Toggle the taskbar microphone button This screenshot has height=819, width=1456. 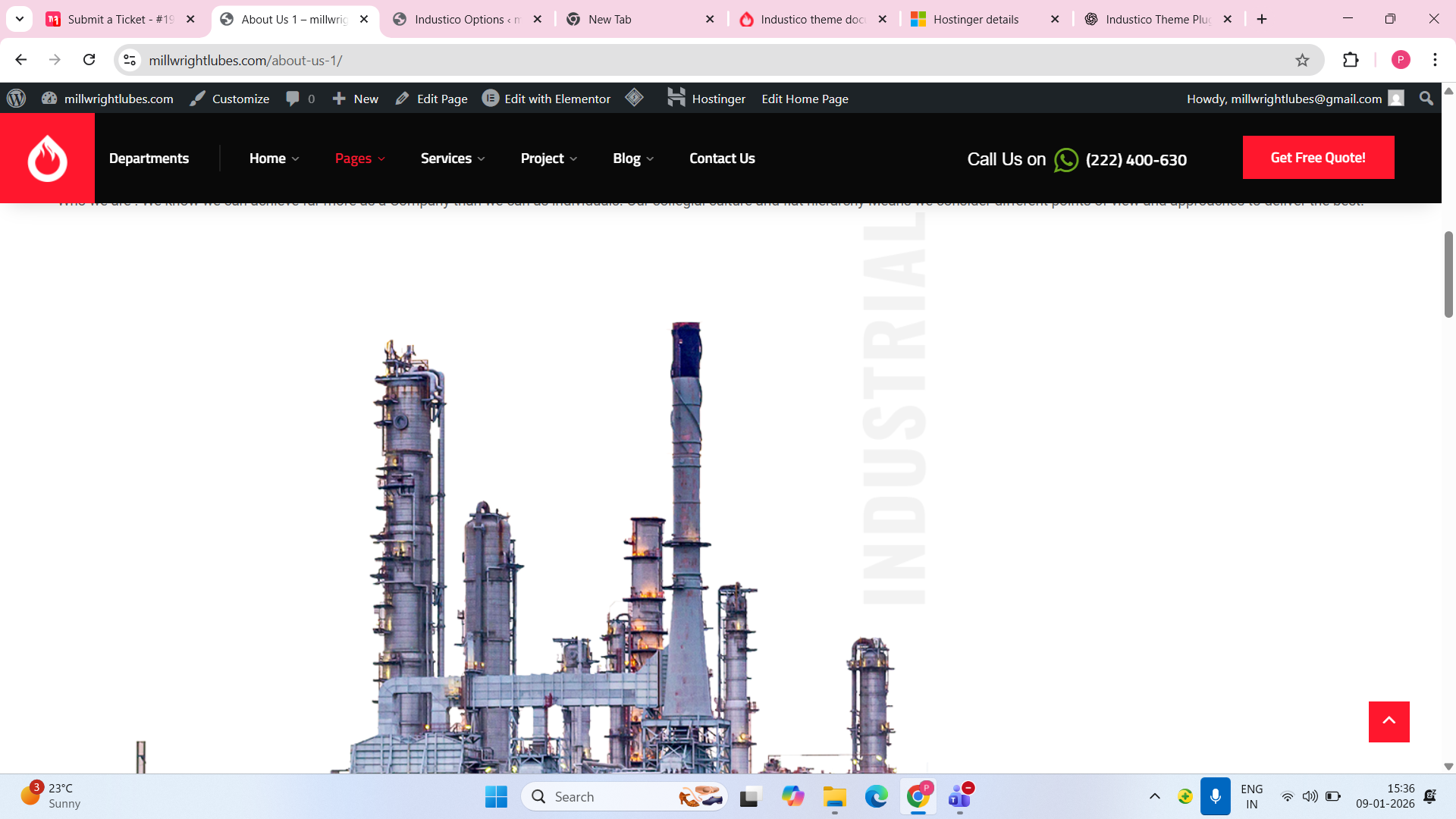click(x=1215, y=796)
